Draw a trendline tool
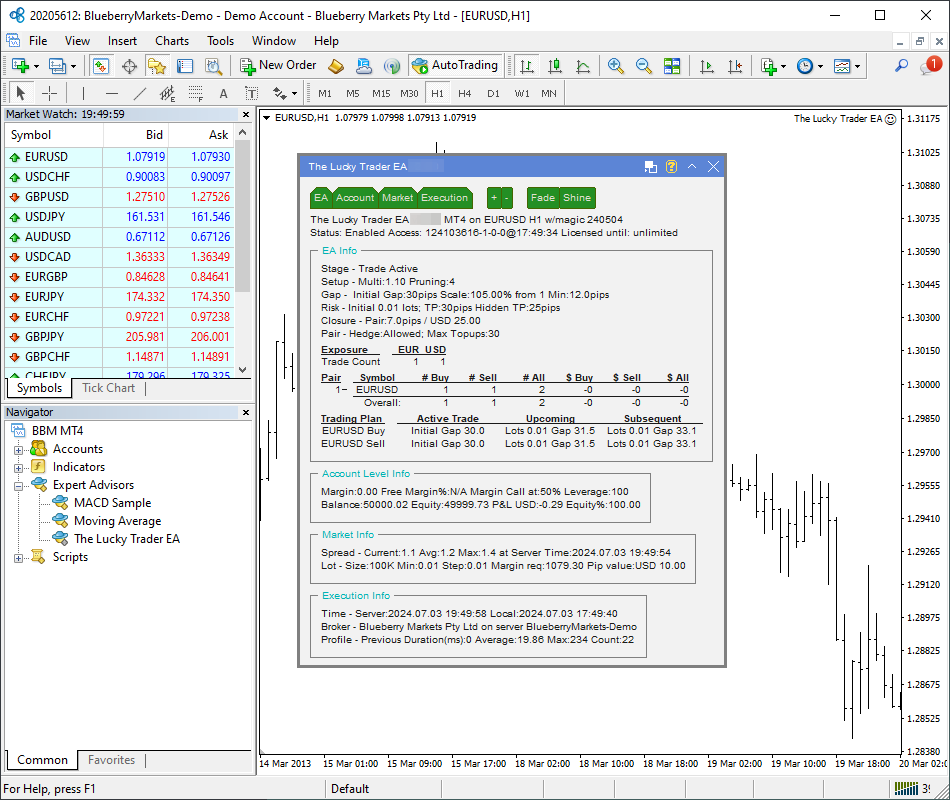 point(139,93)
